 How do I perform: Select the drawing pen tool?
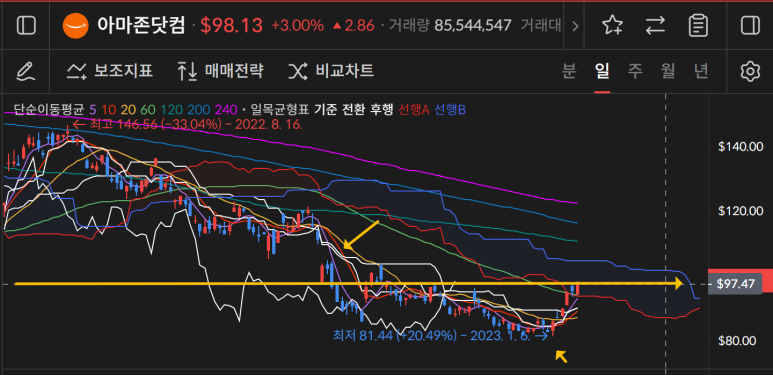tap(27, 71)
